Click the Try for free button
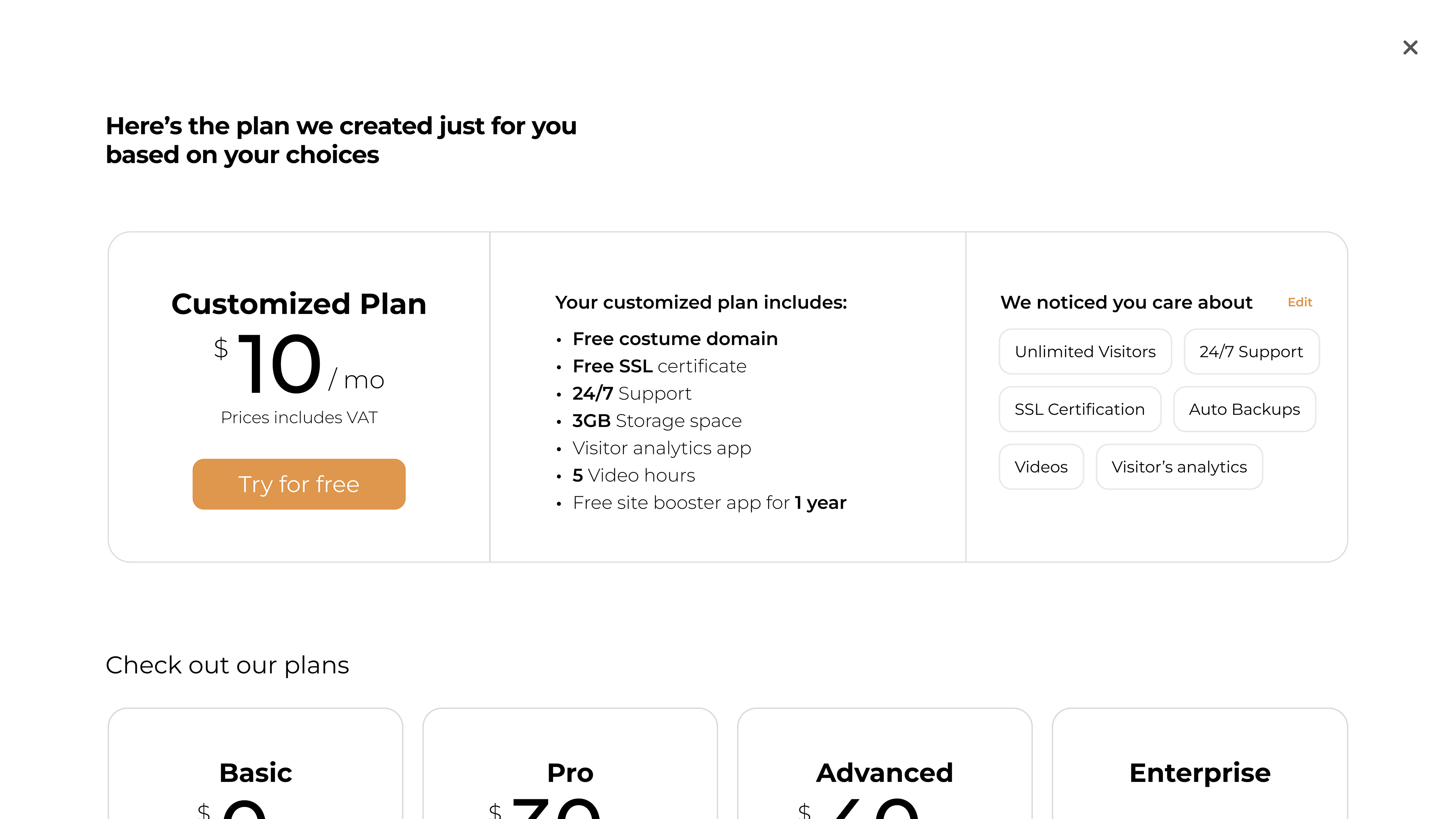Viewport: 1456px width, 819px height. [299, 484]
